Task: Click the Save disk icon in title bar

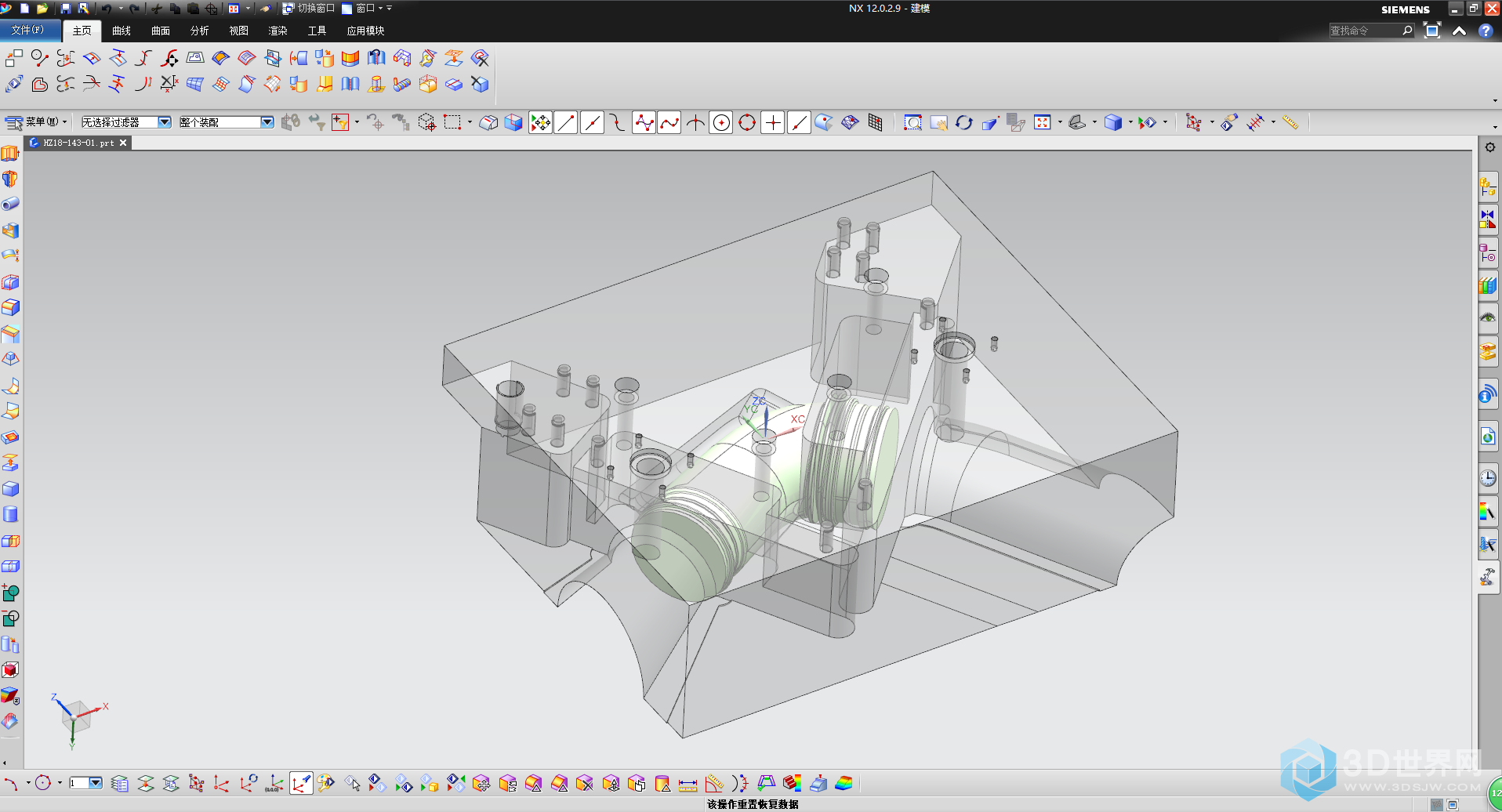Action: click(66, 9)
